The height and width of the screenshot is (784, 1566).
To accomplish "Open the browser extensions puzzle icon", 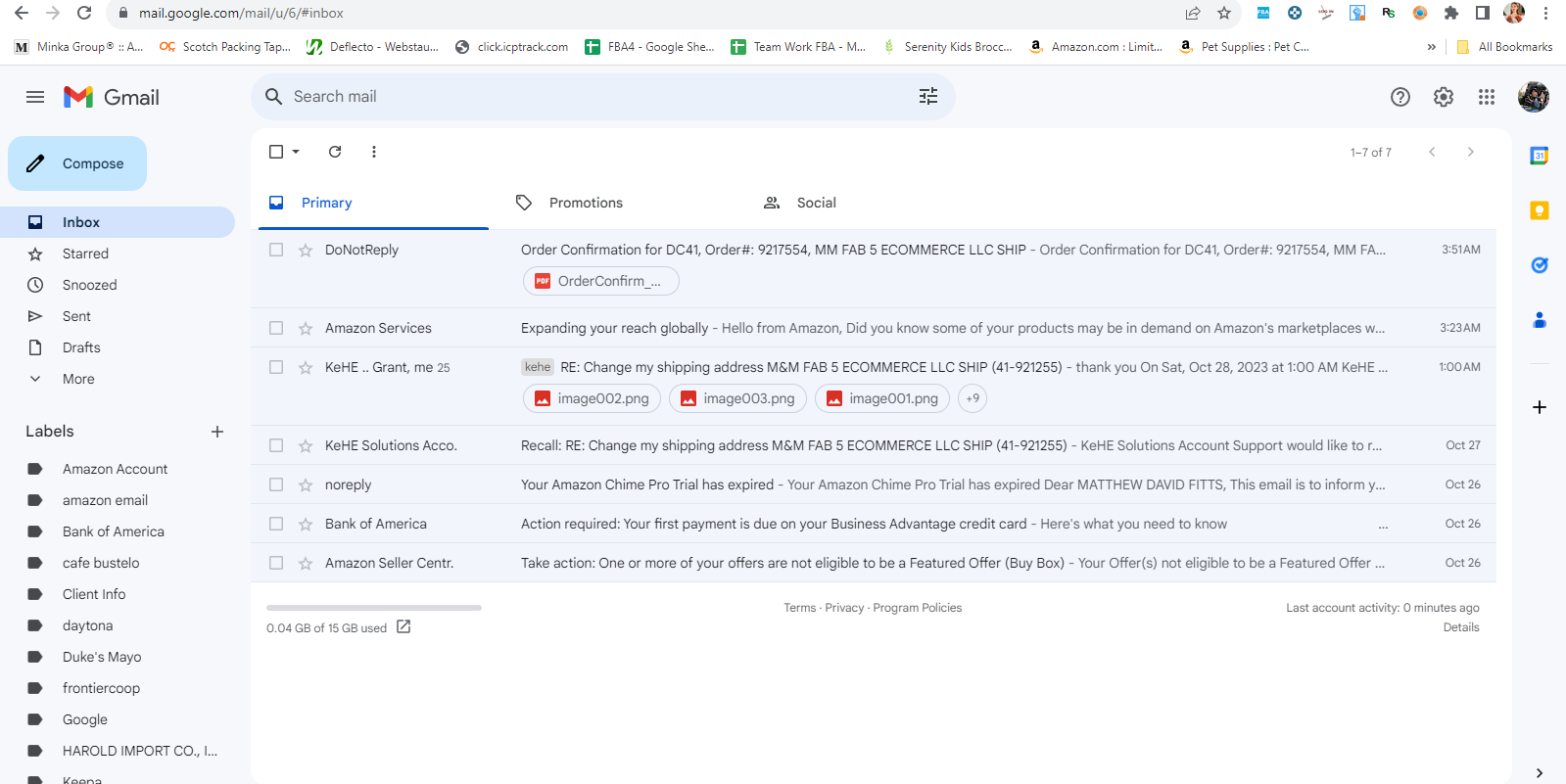I will [1451, 14].
